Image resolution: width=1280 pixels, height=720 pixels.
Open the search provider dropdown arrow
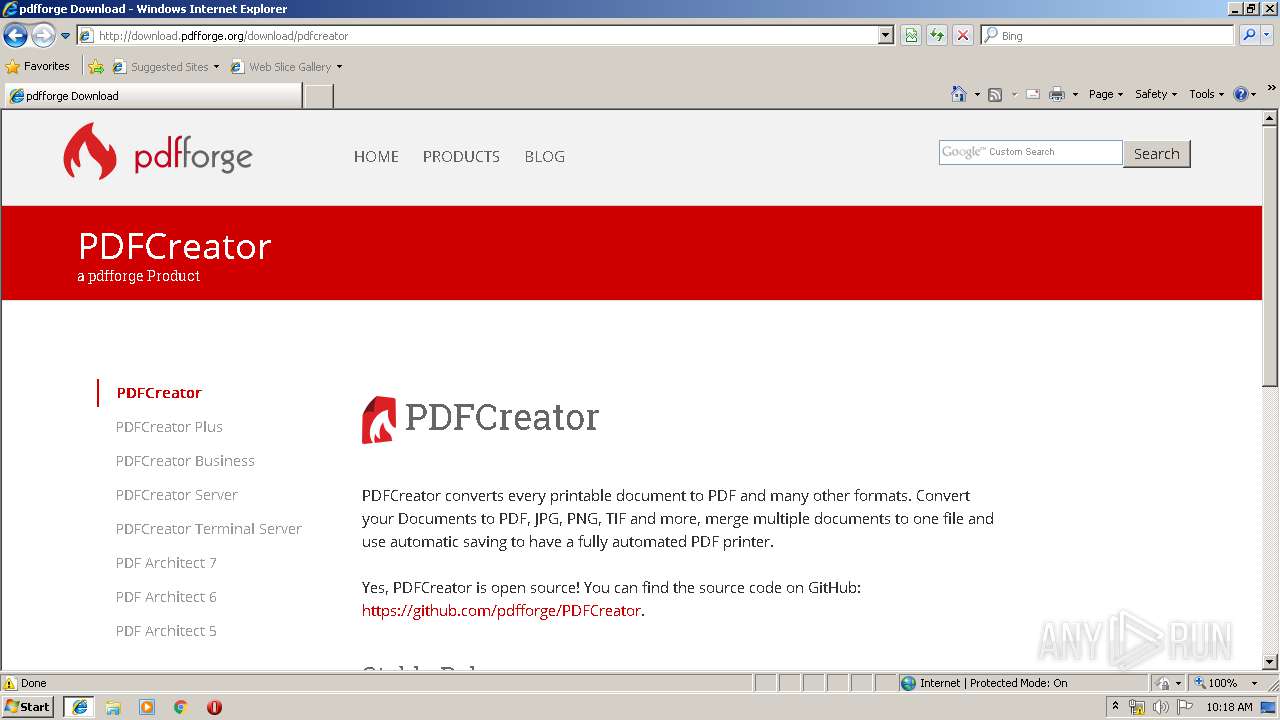(1267, 35)
